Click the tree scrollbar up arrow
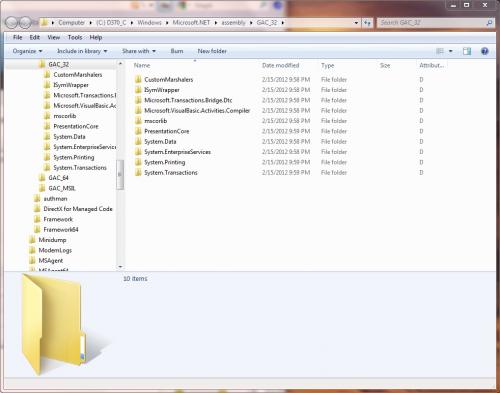The height and width of the screenshot is (393, 500). [x=120, y=63]
